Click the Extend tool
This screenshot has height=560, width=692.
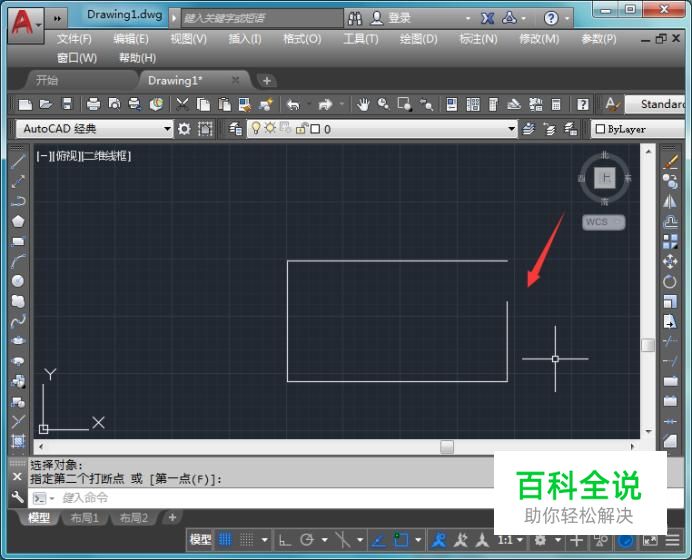(670, 361)
